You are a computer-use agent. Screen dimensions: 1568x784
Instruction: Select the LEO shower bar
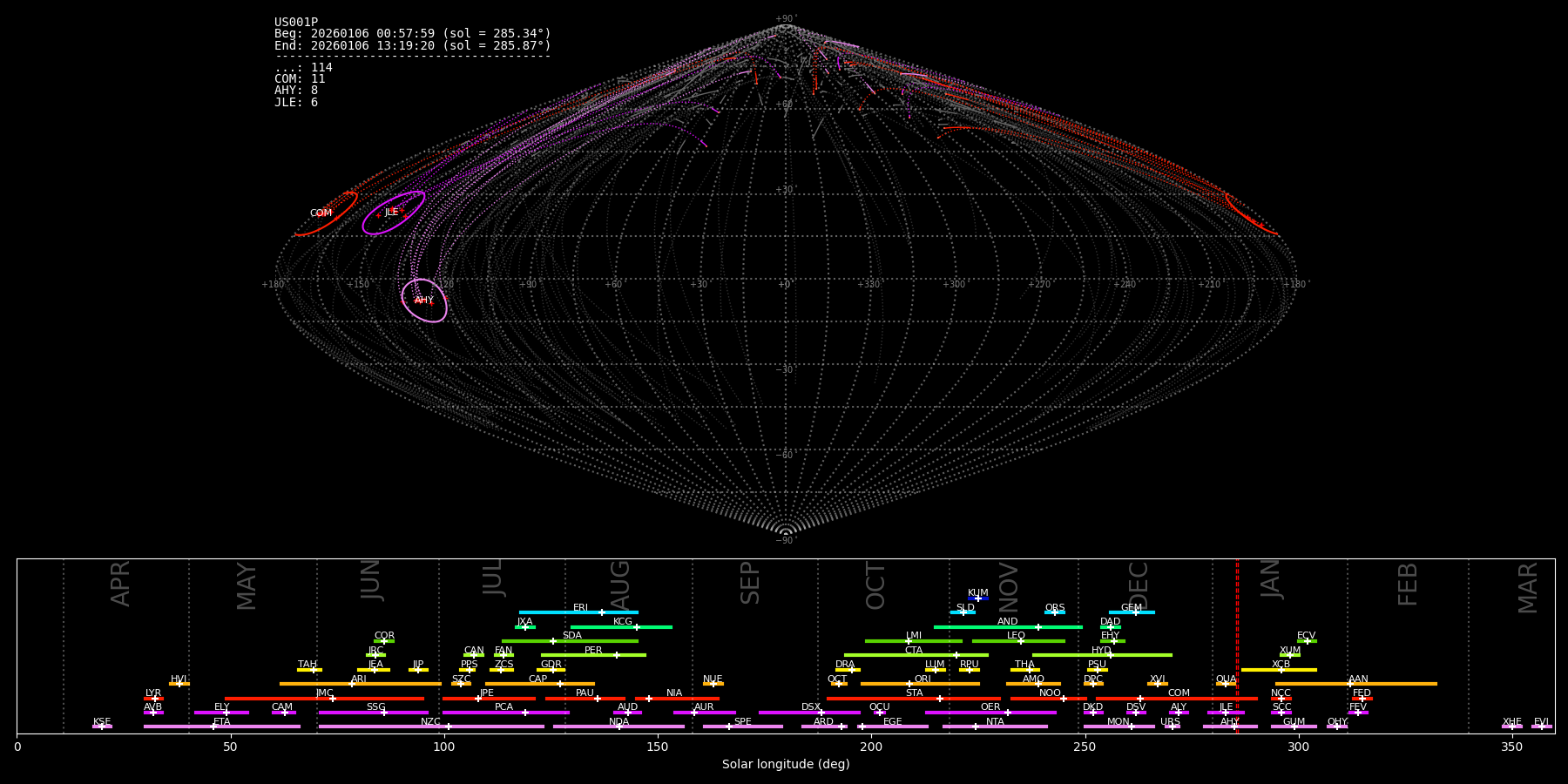coord(1017,641)
